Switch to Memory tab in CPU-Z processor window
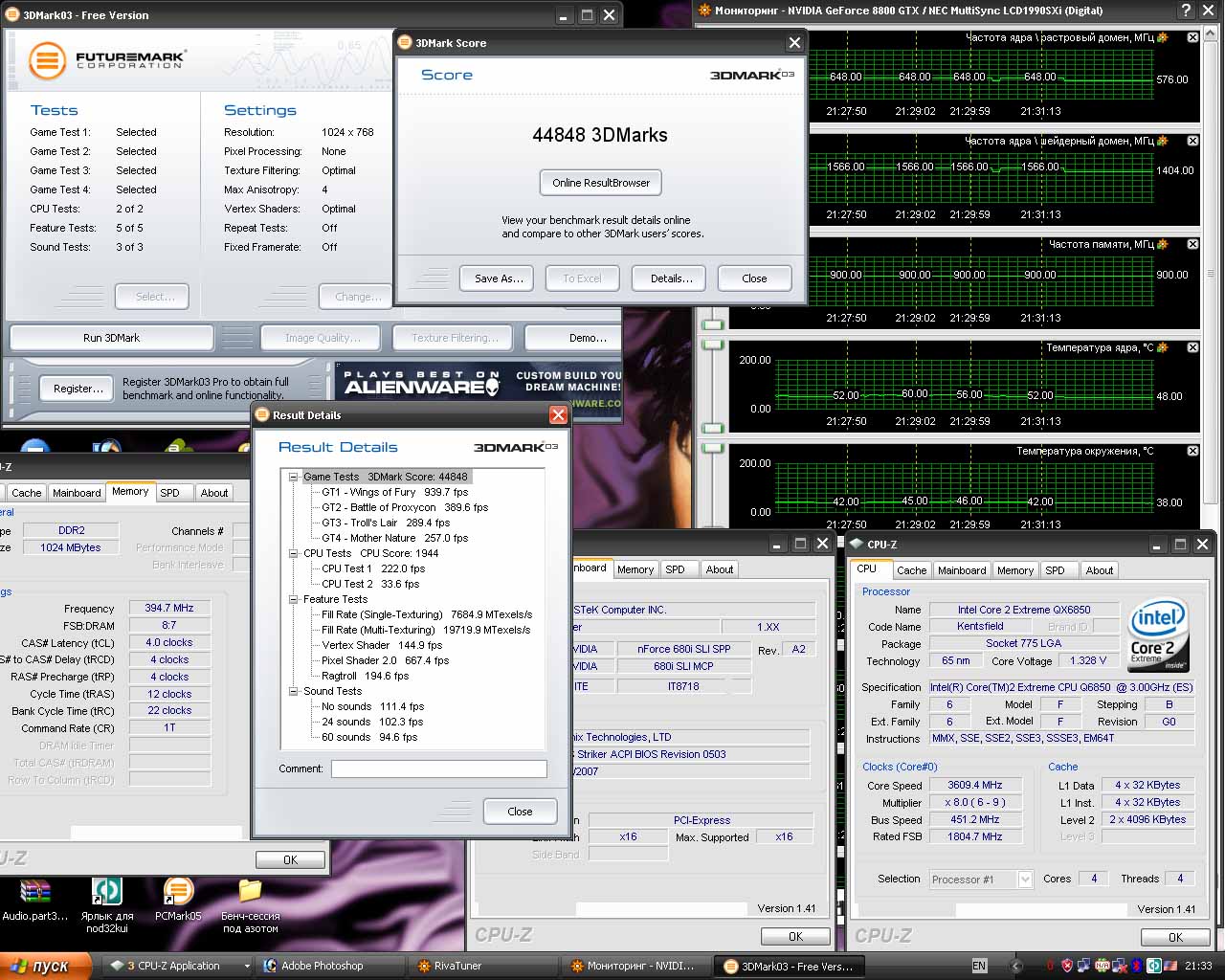This screenshot has width=1225, height=980. (x=1015, y=570)
